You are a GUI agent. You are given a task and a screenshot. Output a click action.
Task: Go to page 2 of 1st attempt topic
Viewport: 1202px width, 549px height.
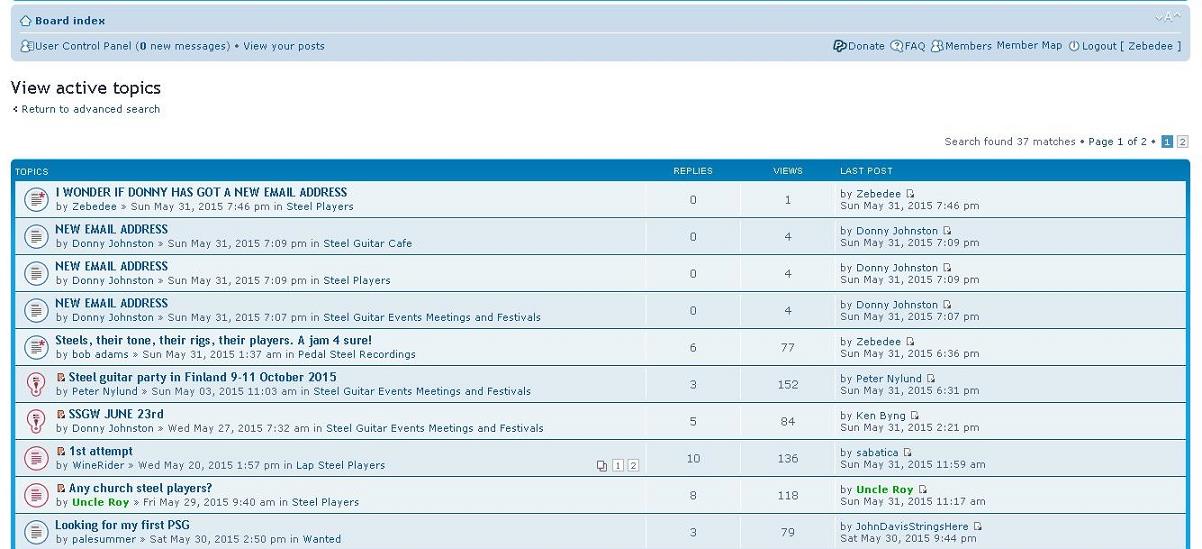point(633,466)
